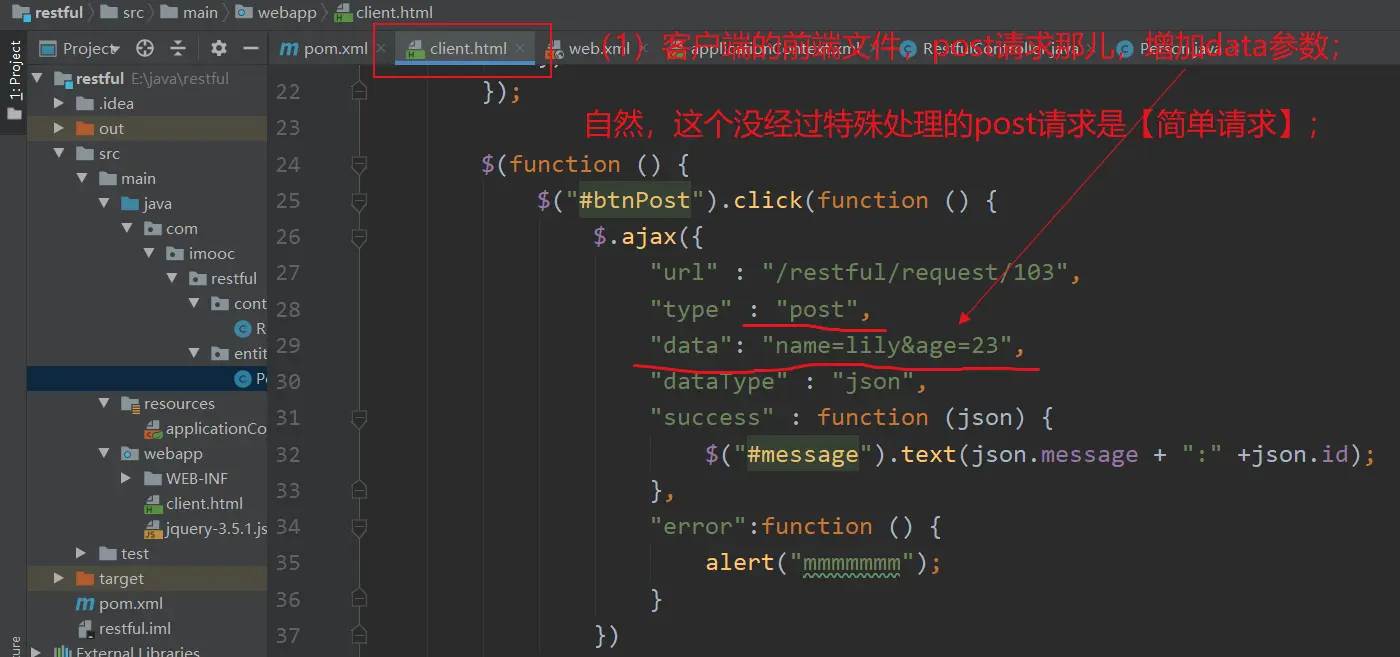Click the fold marker at line 25
The image size is (1400, 657).
tap(359, 200)
